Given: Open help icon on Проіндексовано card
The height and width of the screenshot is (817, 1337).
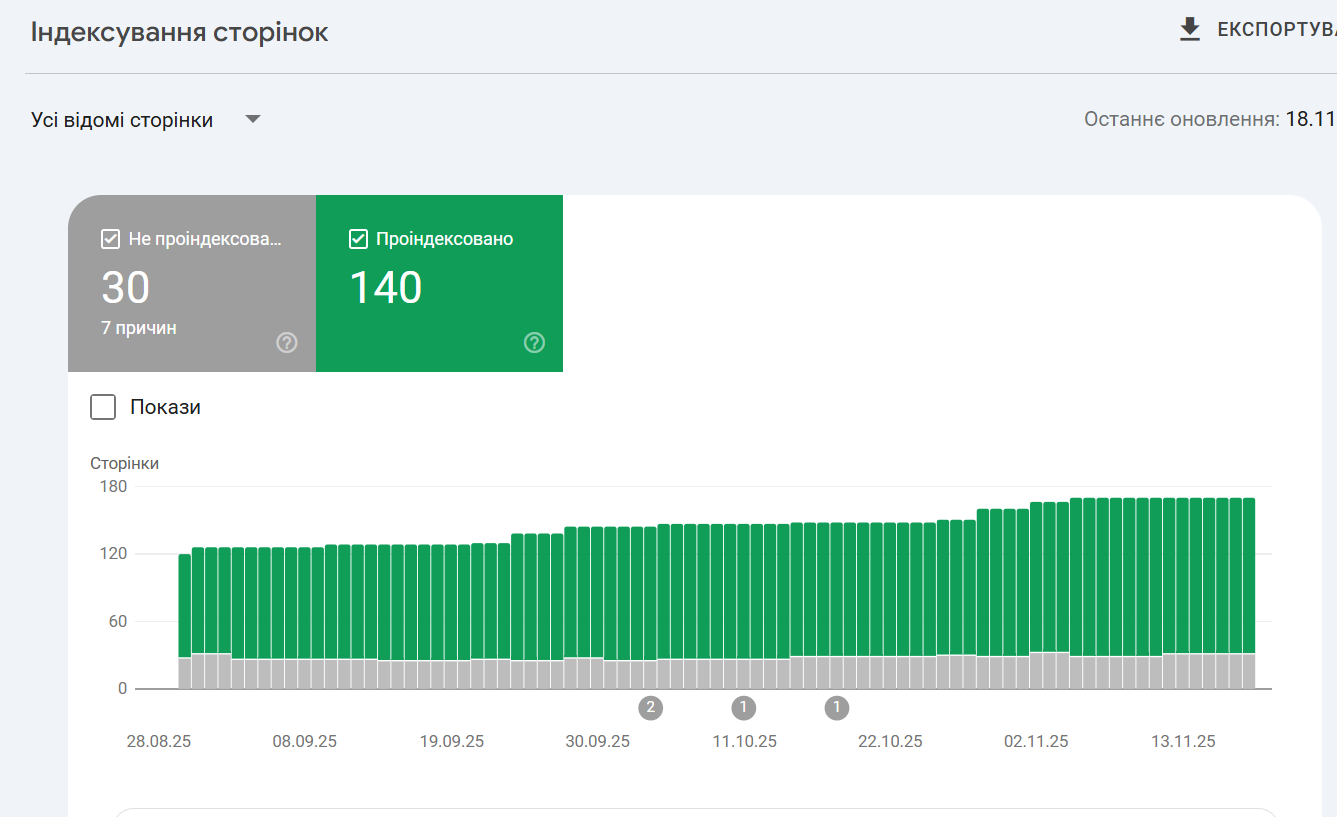Looking at the screenshot, I should click(535, 343).
